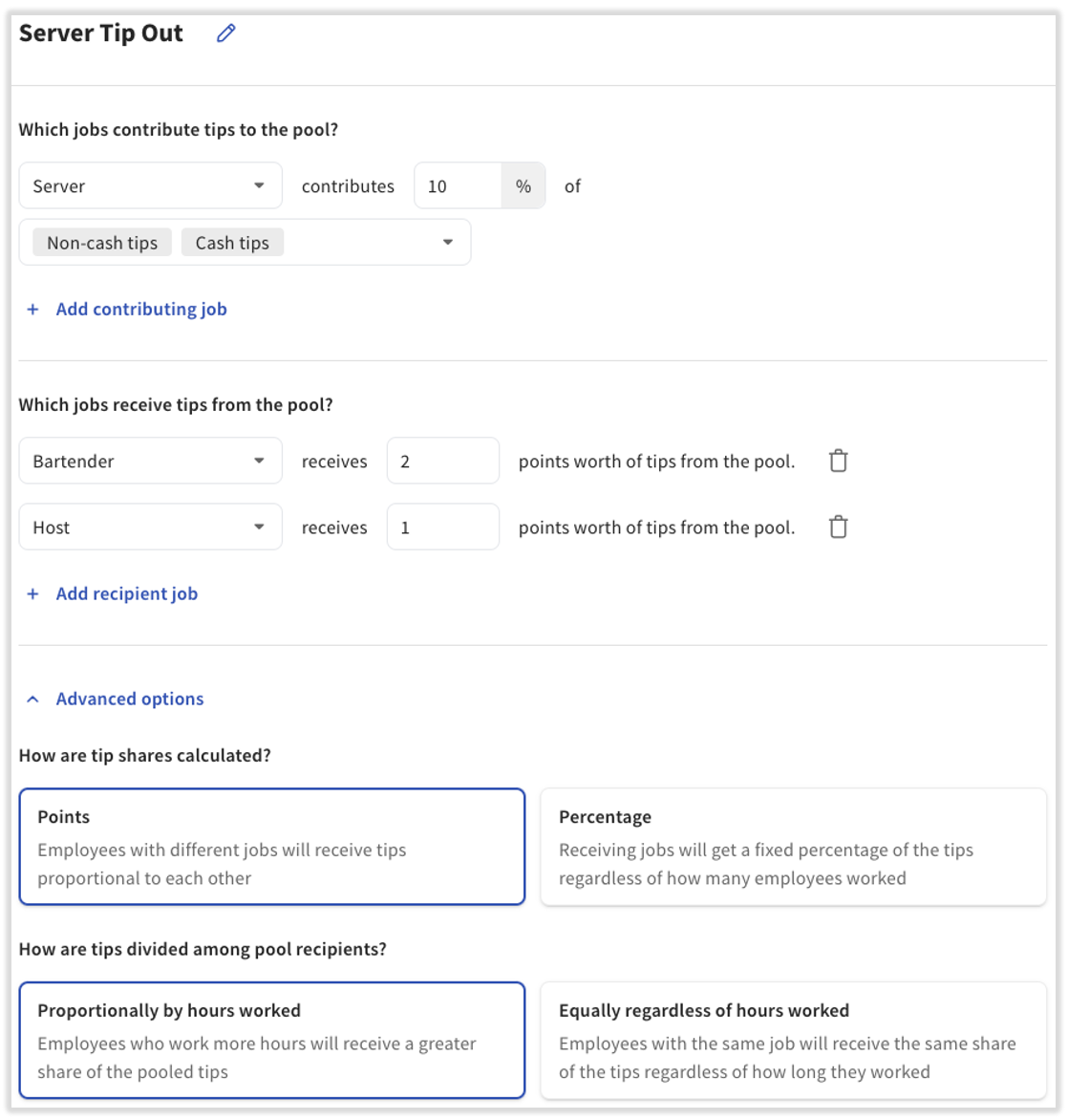Remove the Non-cash tips chip
The image size is (1068, 1120).
(x=100, y=242)
